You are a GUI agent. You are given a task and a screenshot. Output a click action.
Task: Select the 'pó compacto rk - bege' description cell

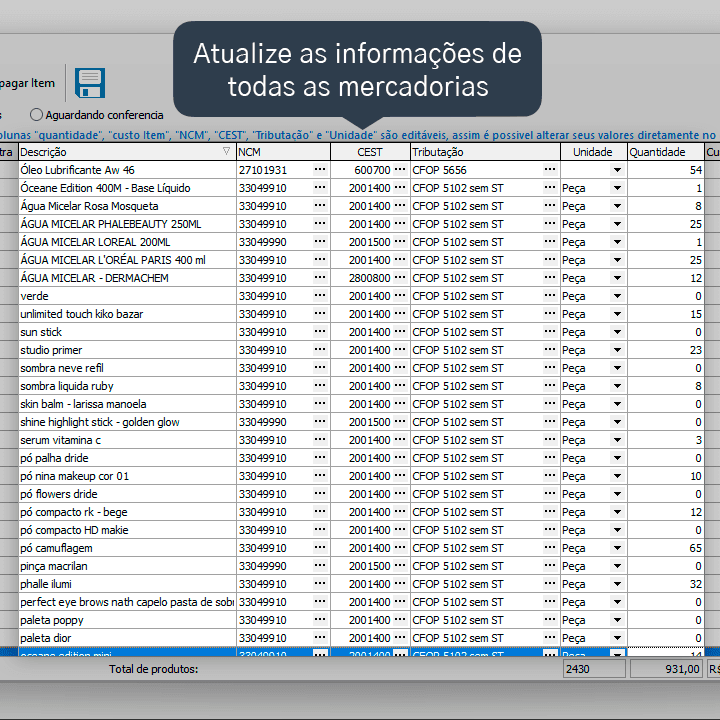pos(127,512)
